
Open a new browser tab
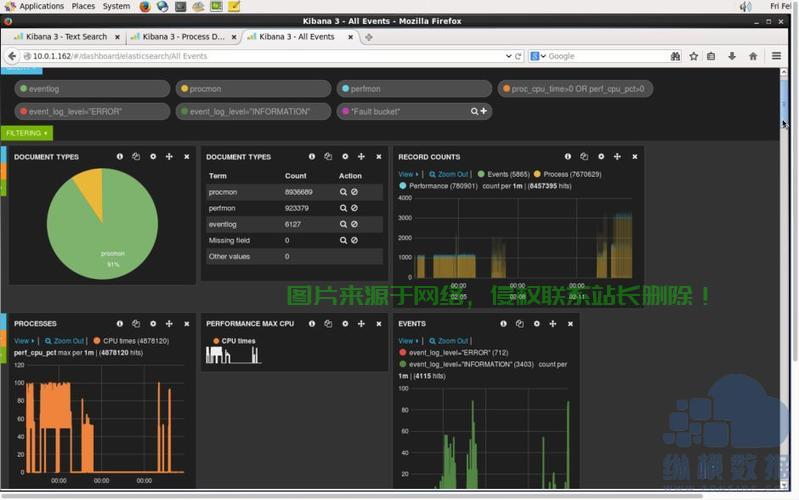368,37
